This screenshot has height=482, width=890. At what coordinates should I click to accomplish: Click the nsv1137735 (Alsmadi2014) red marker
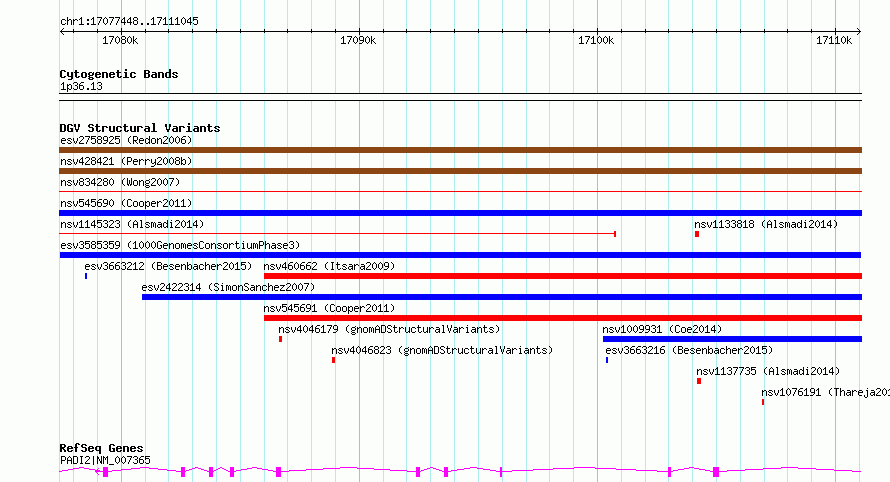(699, 381)
